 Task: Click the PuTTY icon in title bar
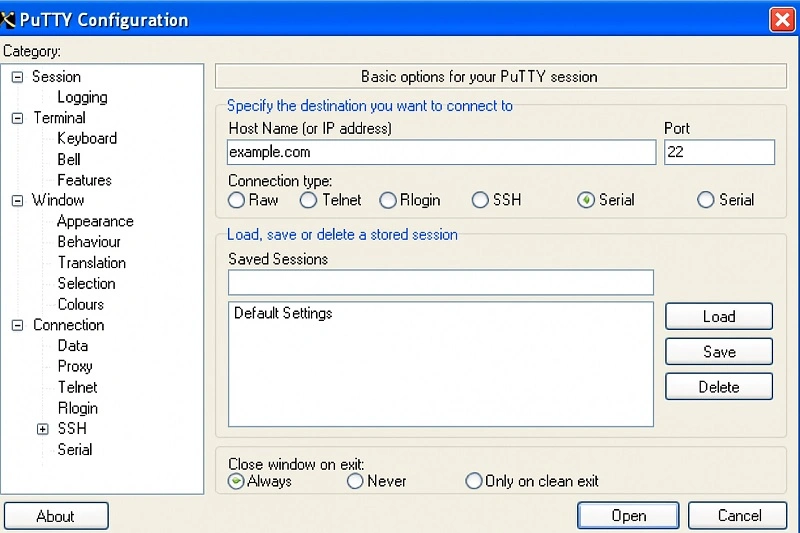[x=8, y=20]
